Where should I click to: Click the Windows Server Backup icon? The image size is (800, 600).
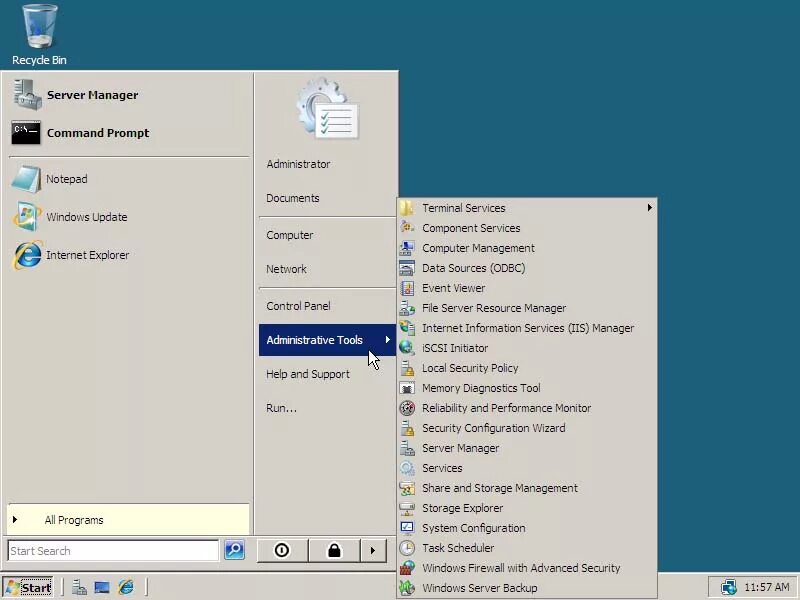(407, 588)
